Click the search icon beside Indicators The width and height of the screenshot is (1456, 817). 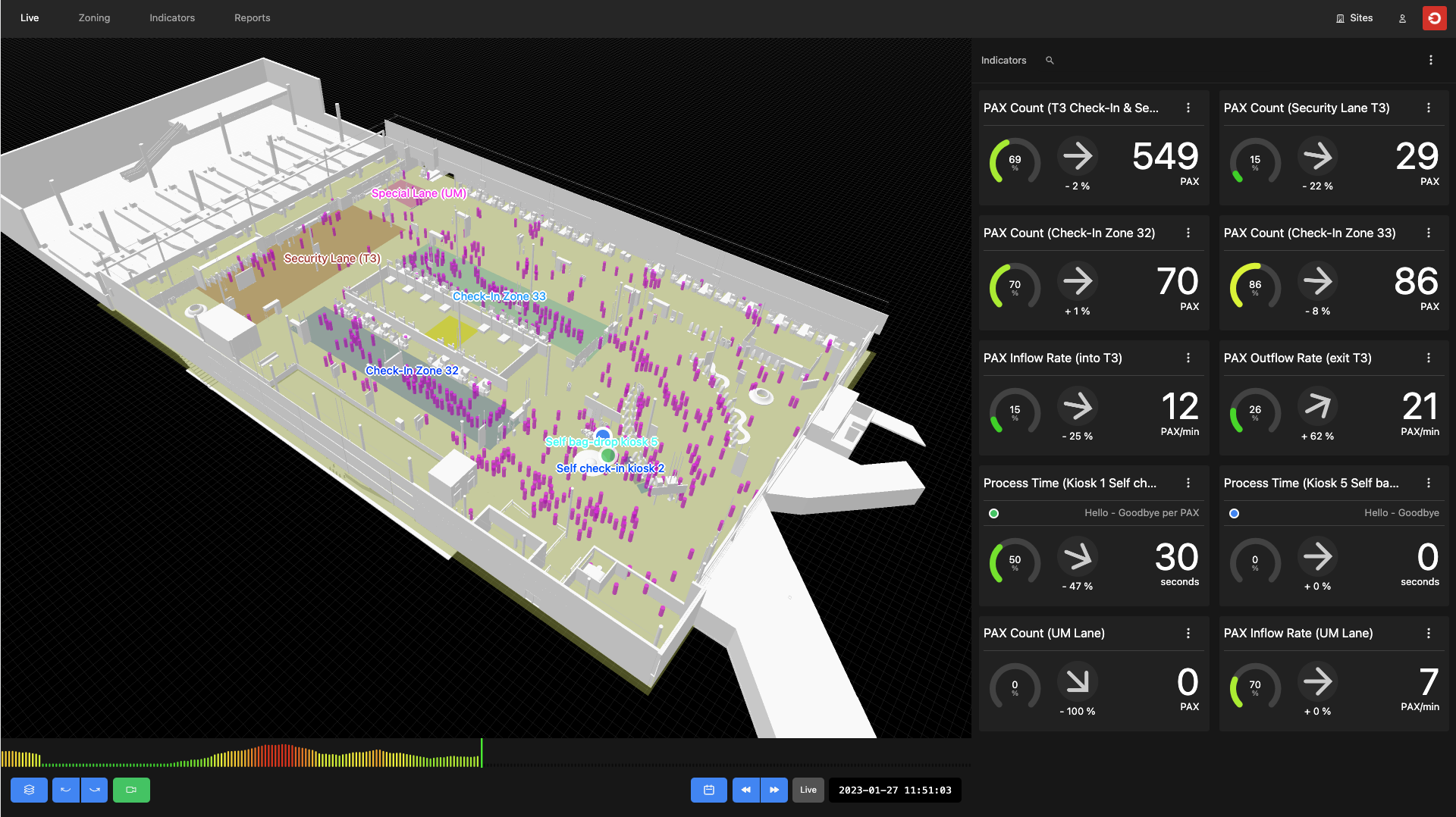pyautogui.click(x=1050, y=61)
